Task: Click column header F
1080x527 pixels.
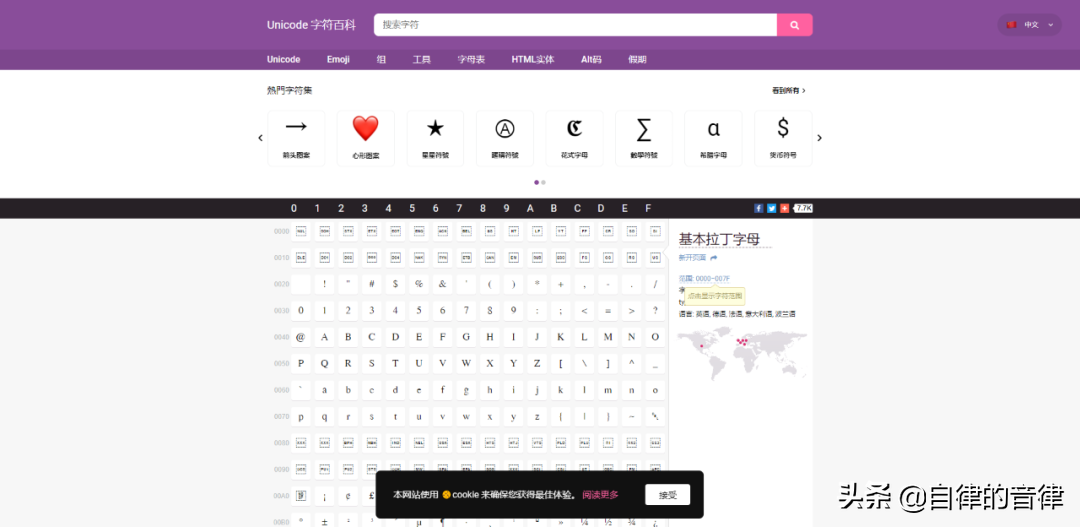Action: 648,208
